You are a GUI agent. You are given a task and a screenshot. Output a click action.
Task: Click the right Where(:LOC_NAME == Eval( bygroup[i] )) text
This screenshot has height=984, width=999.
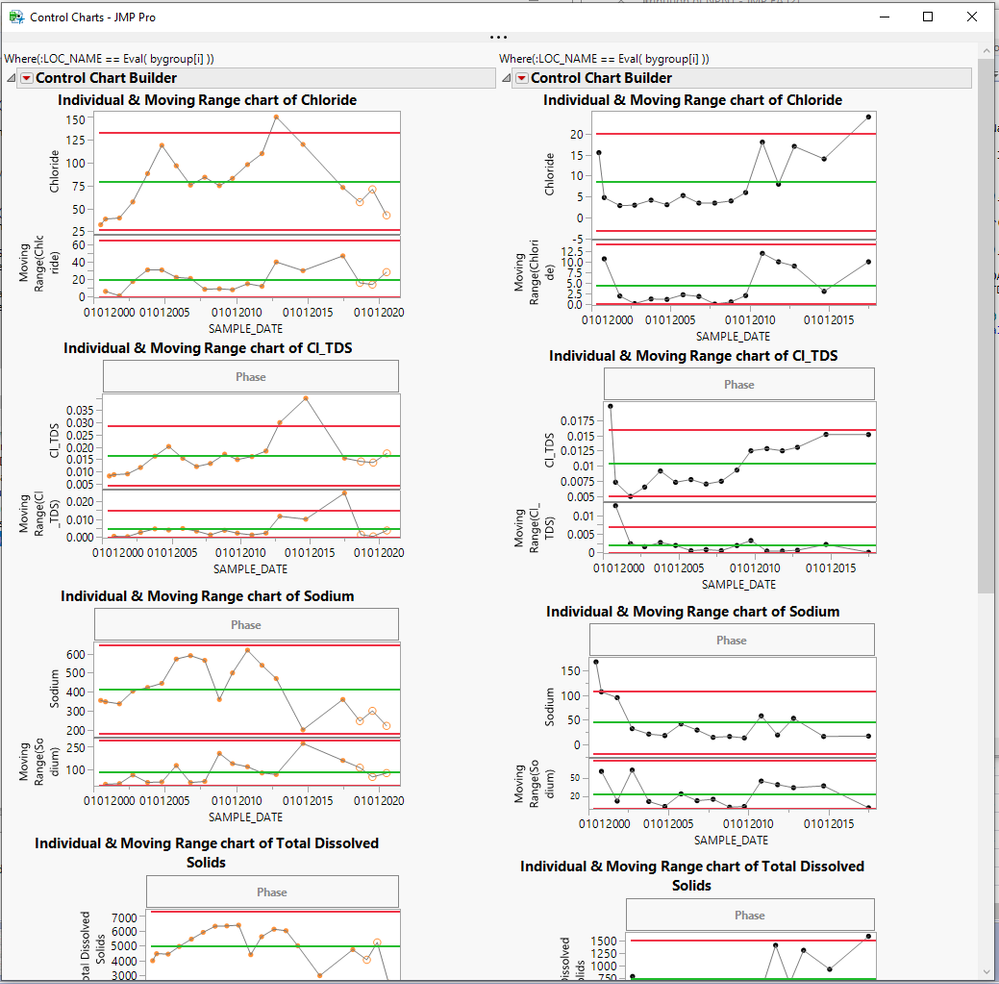pos(604,59)
